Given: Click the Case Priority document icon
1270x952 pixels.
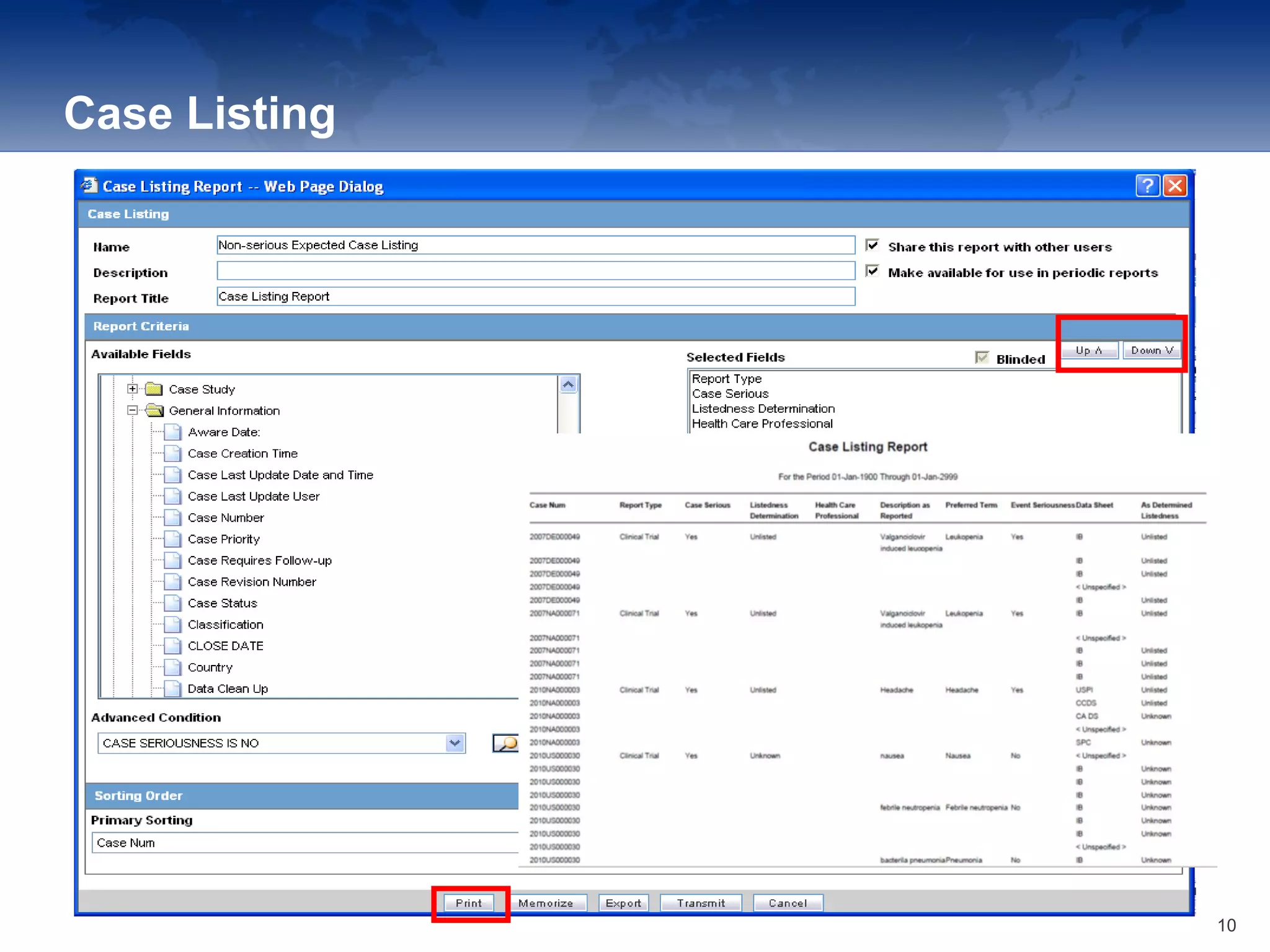Looking at the screenshot, I should pos(173,539).
